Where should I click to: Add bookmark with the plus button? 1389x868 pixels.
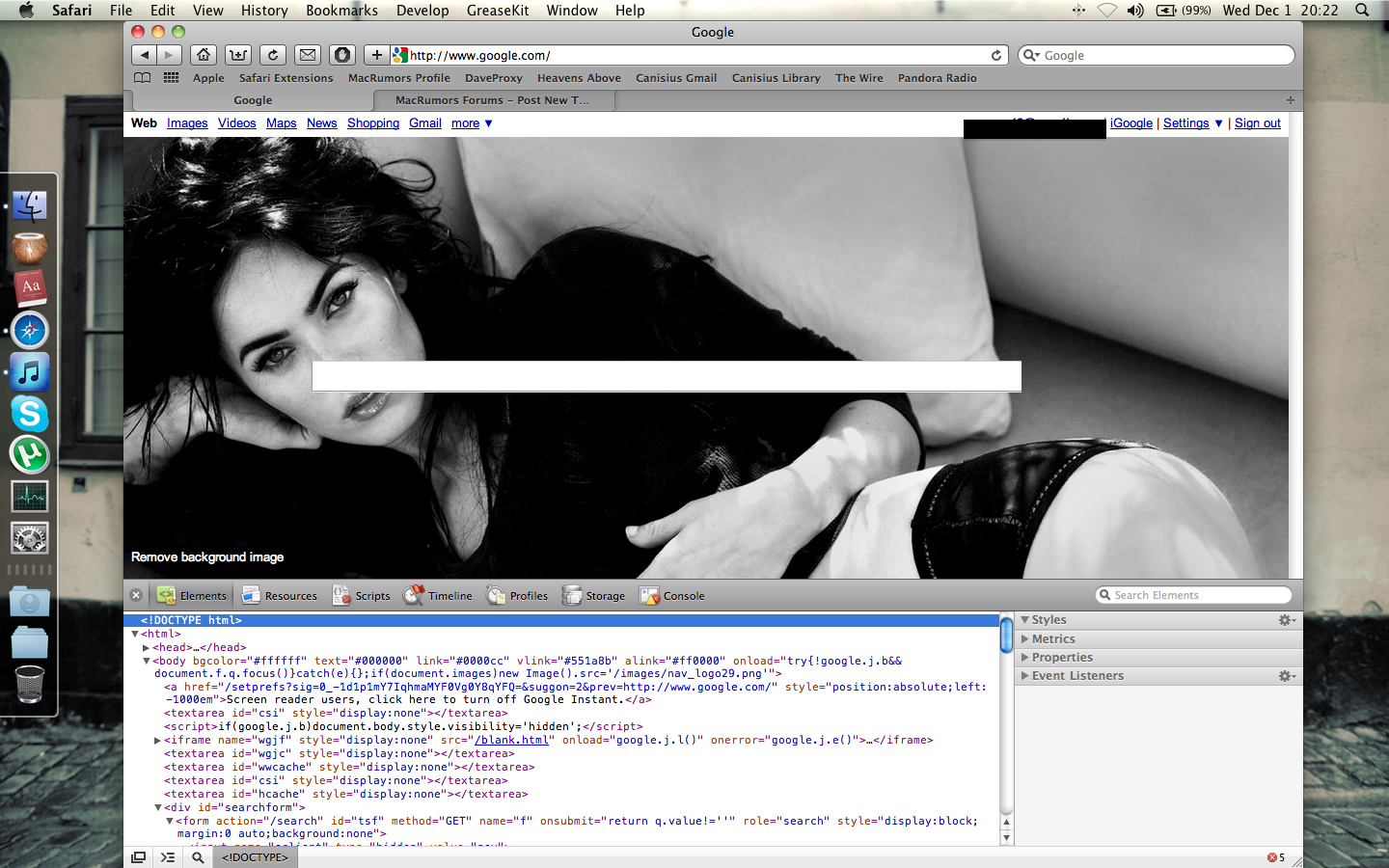point(377,55)
